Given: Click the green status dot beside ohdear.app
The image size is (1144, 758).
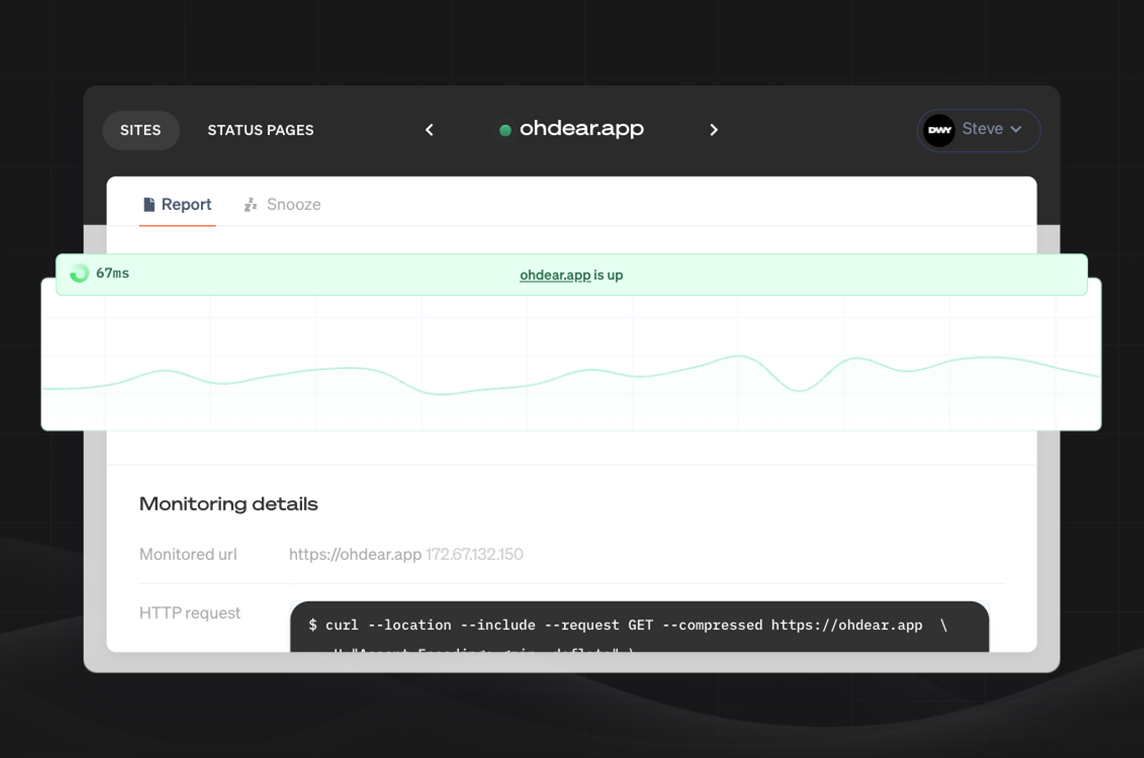Looking at the screenshot, I should (505, 131).
